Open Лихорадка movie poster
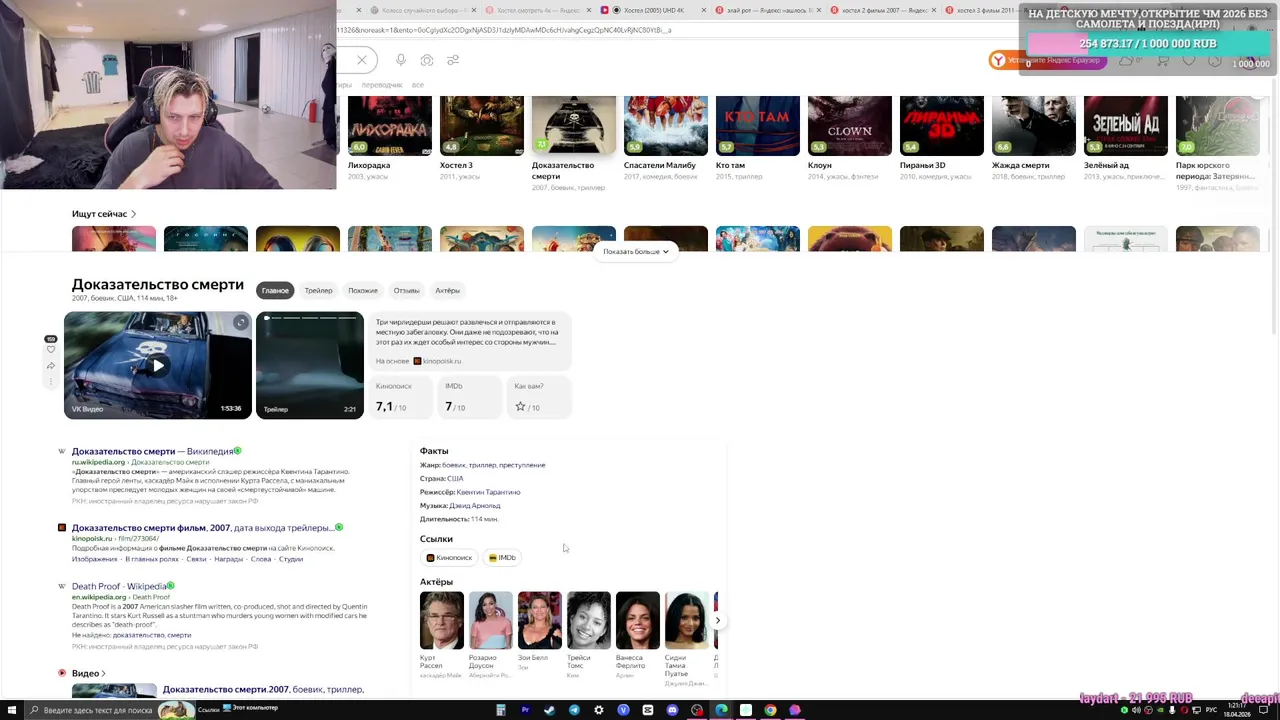This screenshot has width=1280, height=720. [390, 126]
